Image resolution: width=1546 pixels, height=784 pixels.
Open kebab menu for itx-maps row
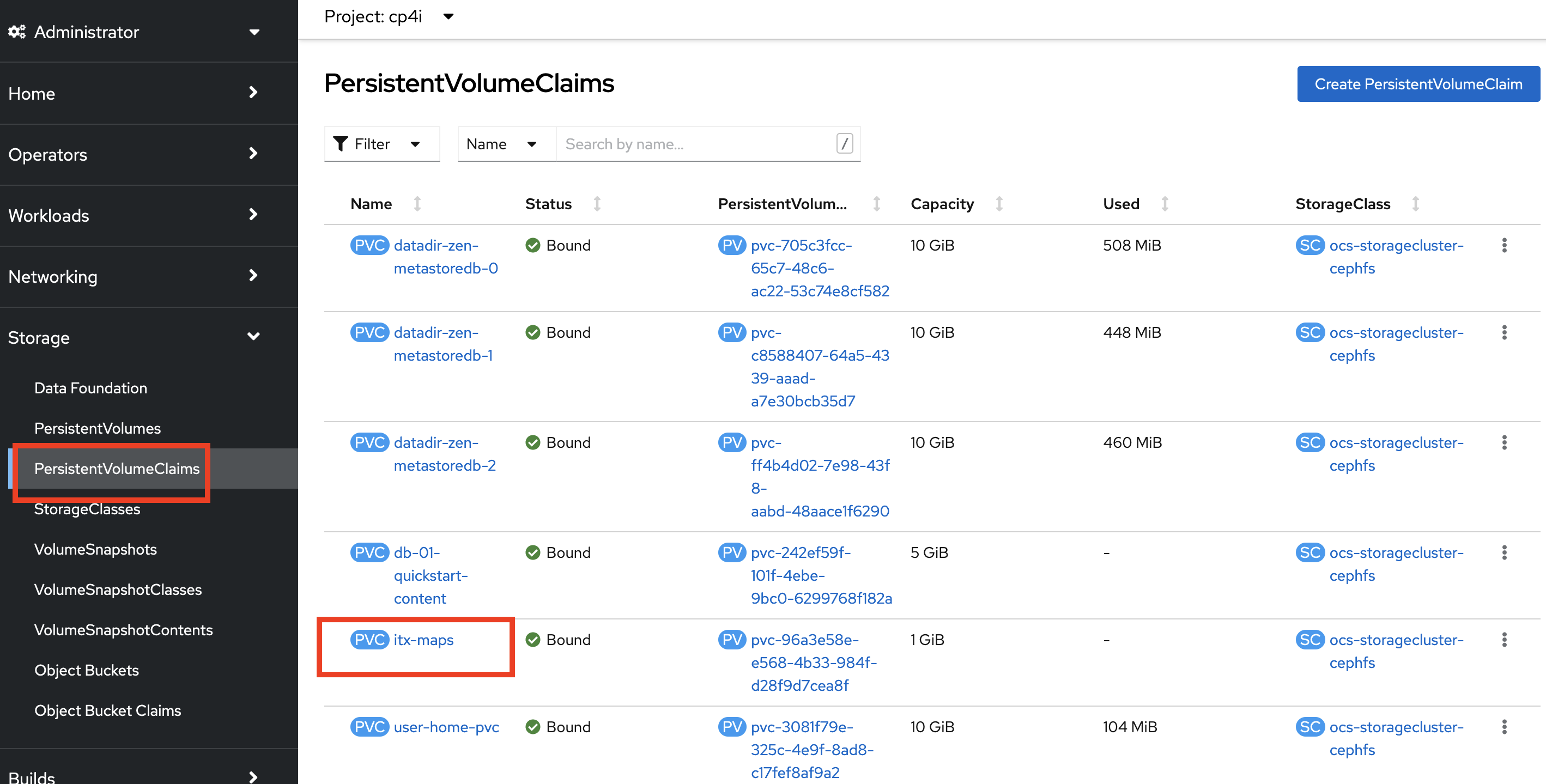click(1503, 640)
